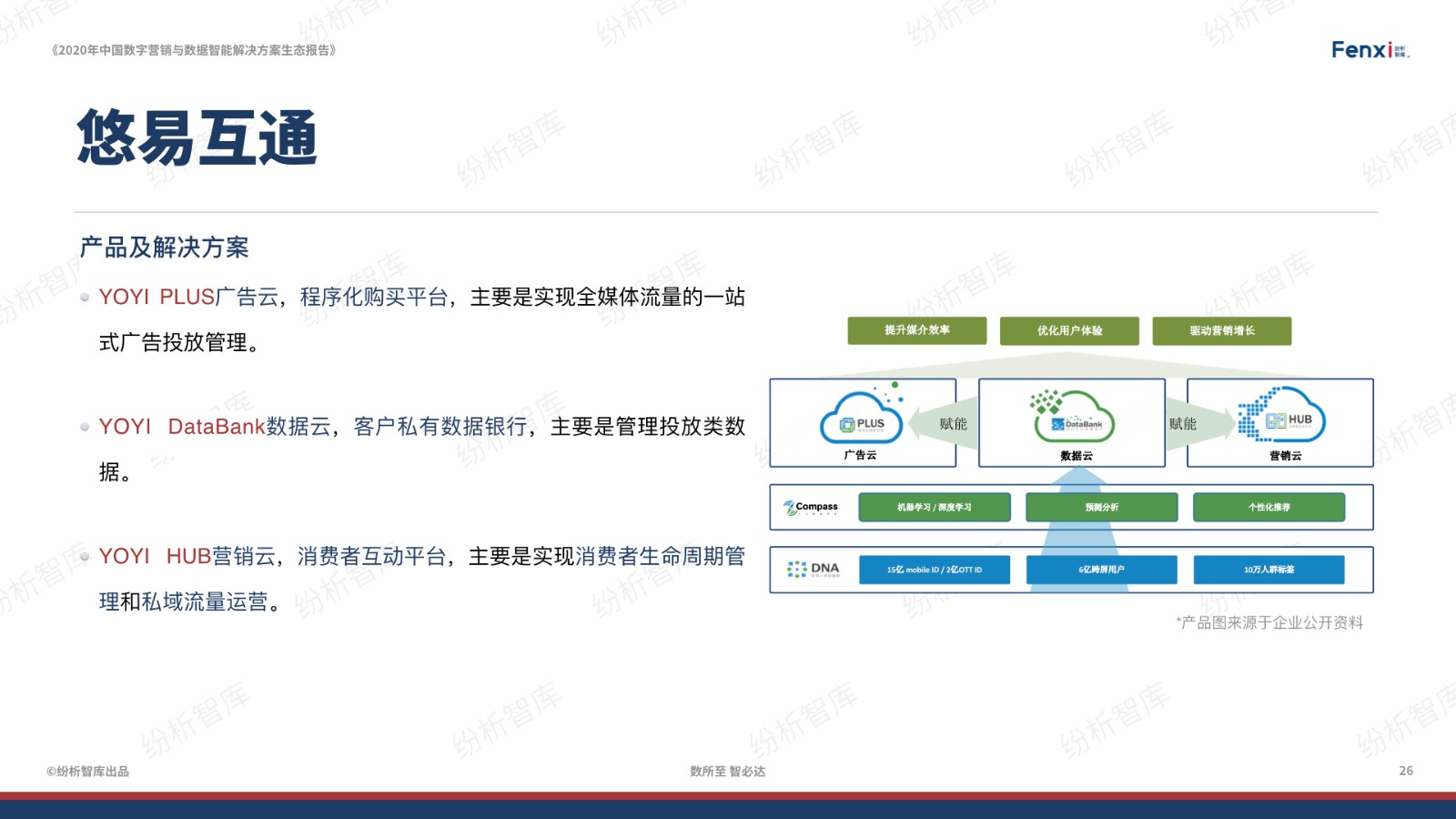Viewport: 1456px width, 819px height.
Task: Click the red YOYI HUB text
Action: coord(155,556)
